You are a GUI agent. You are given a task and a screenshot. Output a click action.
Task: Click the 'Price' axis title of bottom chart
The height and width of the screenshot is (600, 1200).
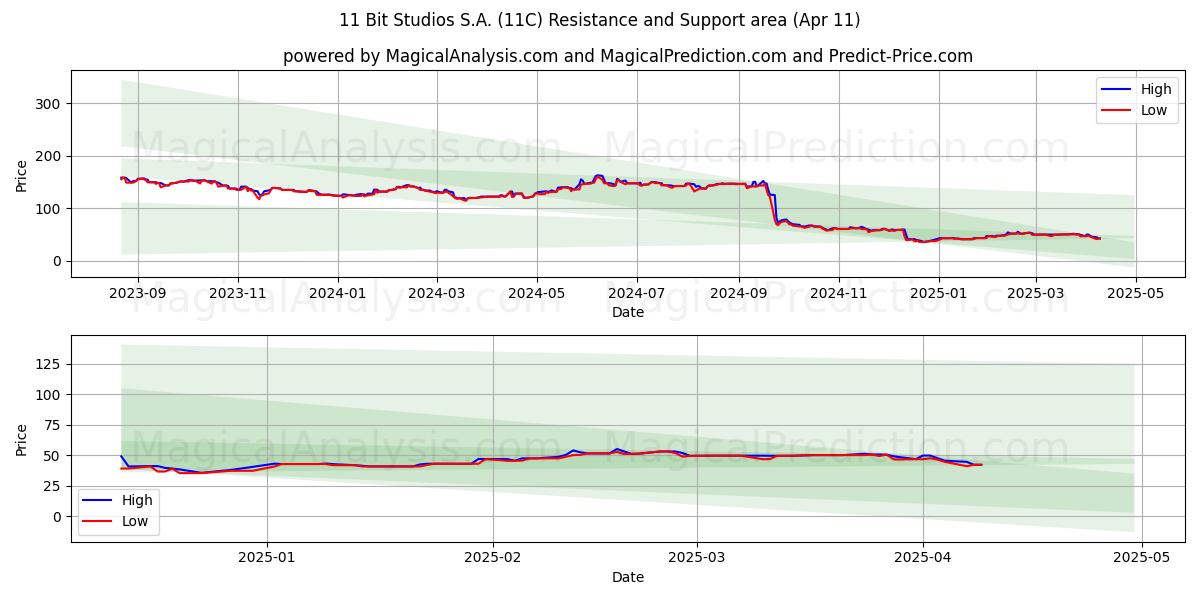click(22, 439)
